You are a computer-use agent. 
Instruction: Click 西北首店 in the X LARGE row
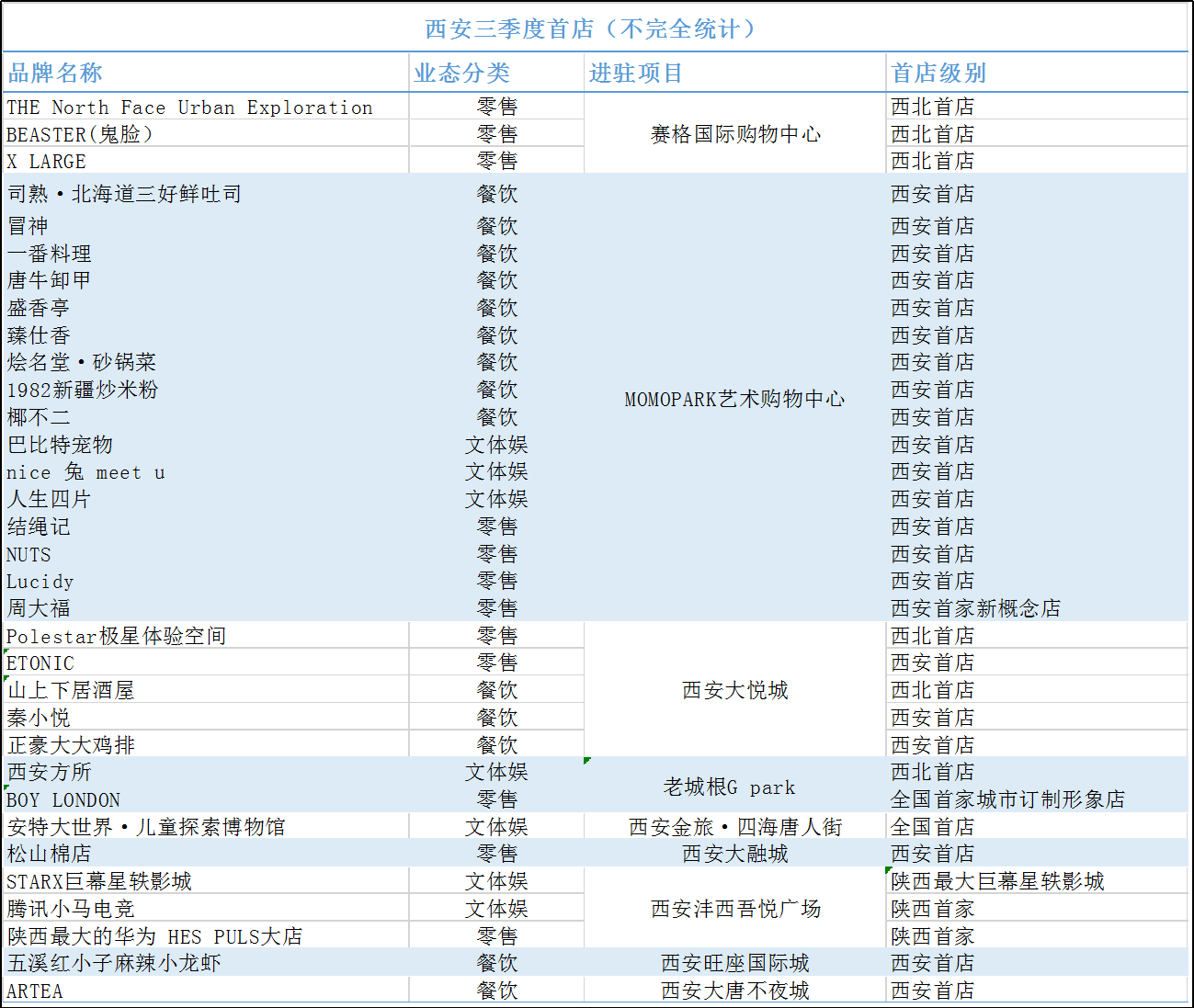1038,161
